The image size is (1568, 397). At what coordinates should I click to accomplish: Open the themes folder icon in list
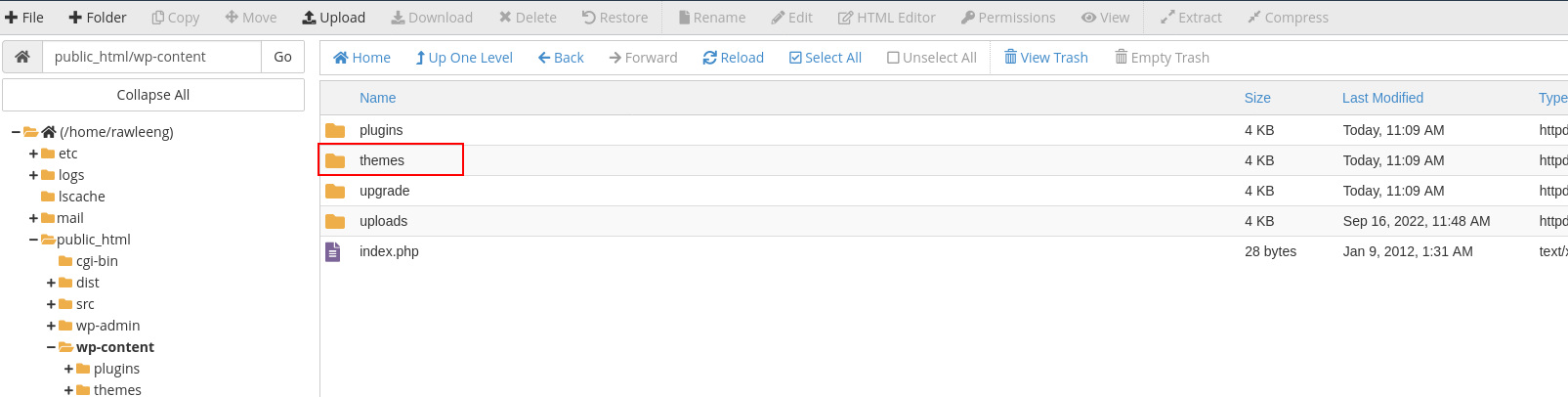(x=335, y=160)
